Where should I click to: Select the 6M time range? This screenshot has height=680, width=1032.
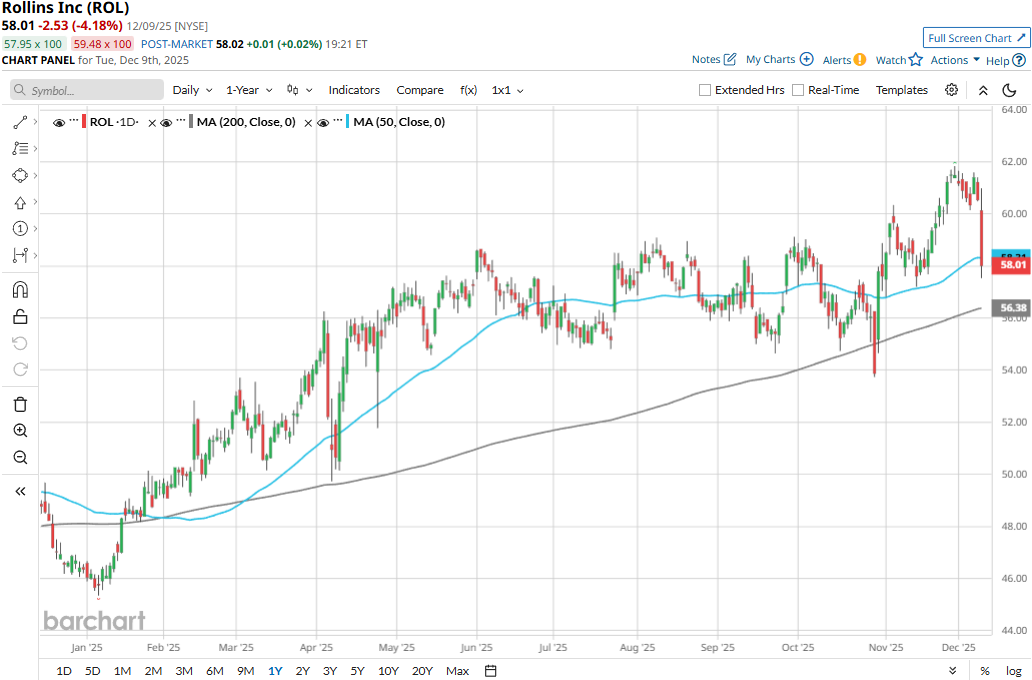click(214, 670)
